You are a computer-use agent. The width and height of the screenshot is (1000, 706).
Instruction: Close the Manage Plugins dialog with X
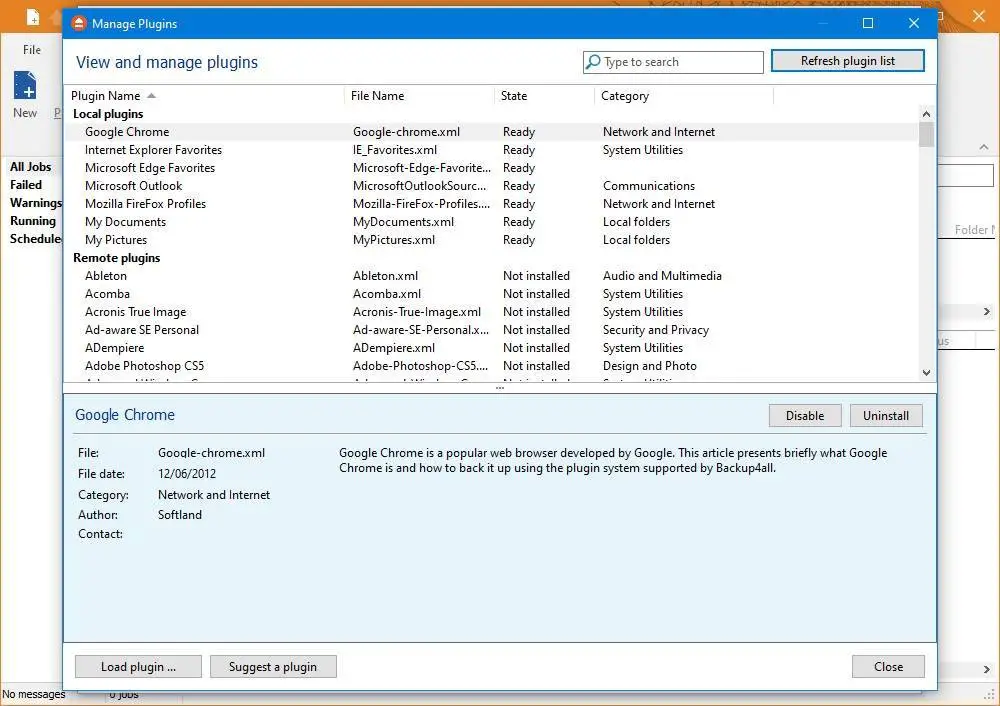click(x=913, y=23)
